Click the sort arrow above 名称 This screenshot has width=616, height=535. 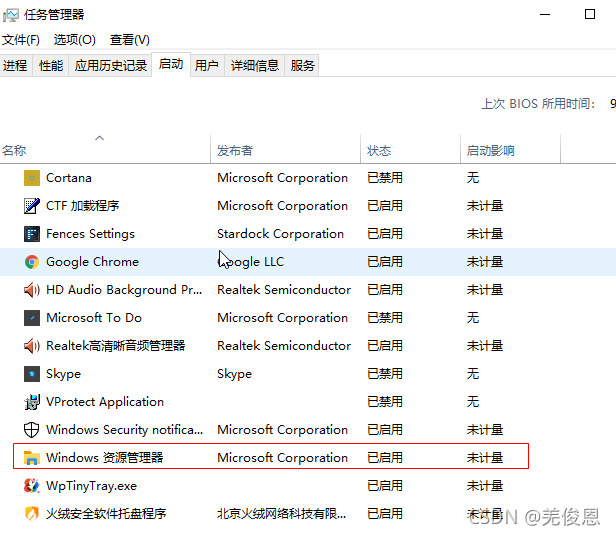[99, 138]
